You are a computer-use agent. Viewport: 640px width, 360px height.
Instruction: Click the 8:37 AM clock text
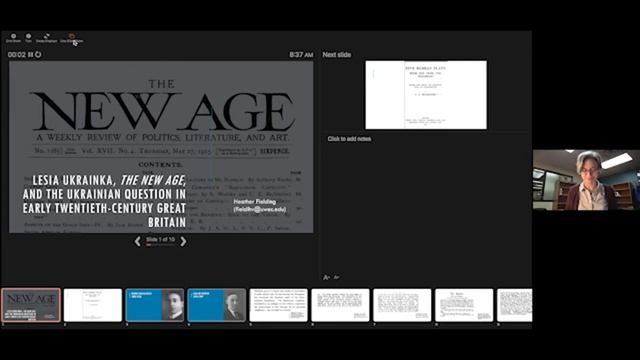click(x=301, y=55)
